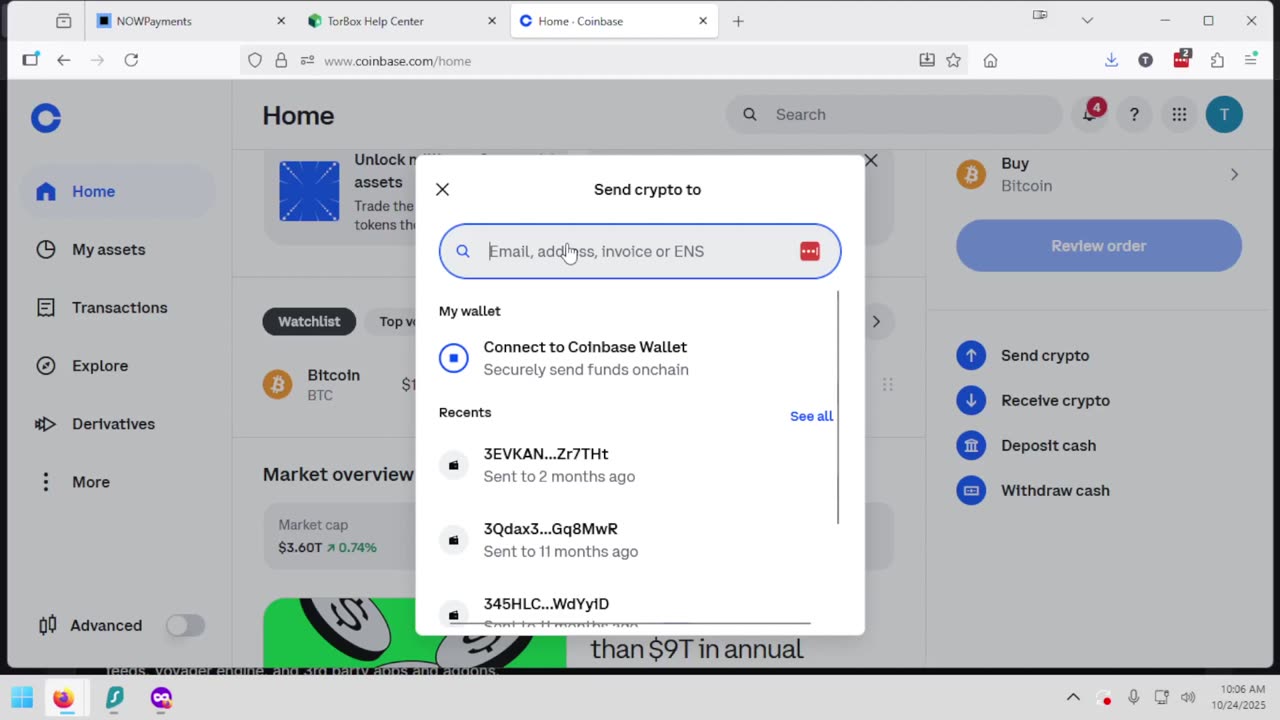The width and height of the screenshot is (1280, 720).
Task: Open Derivatives in sidebar
Action: (117, 423)
